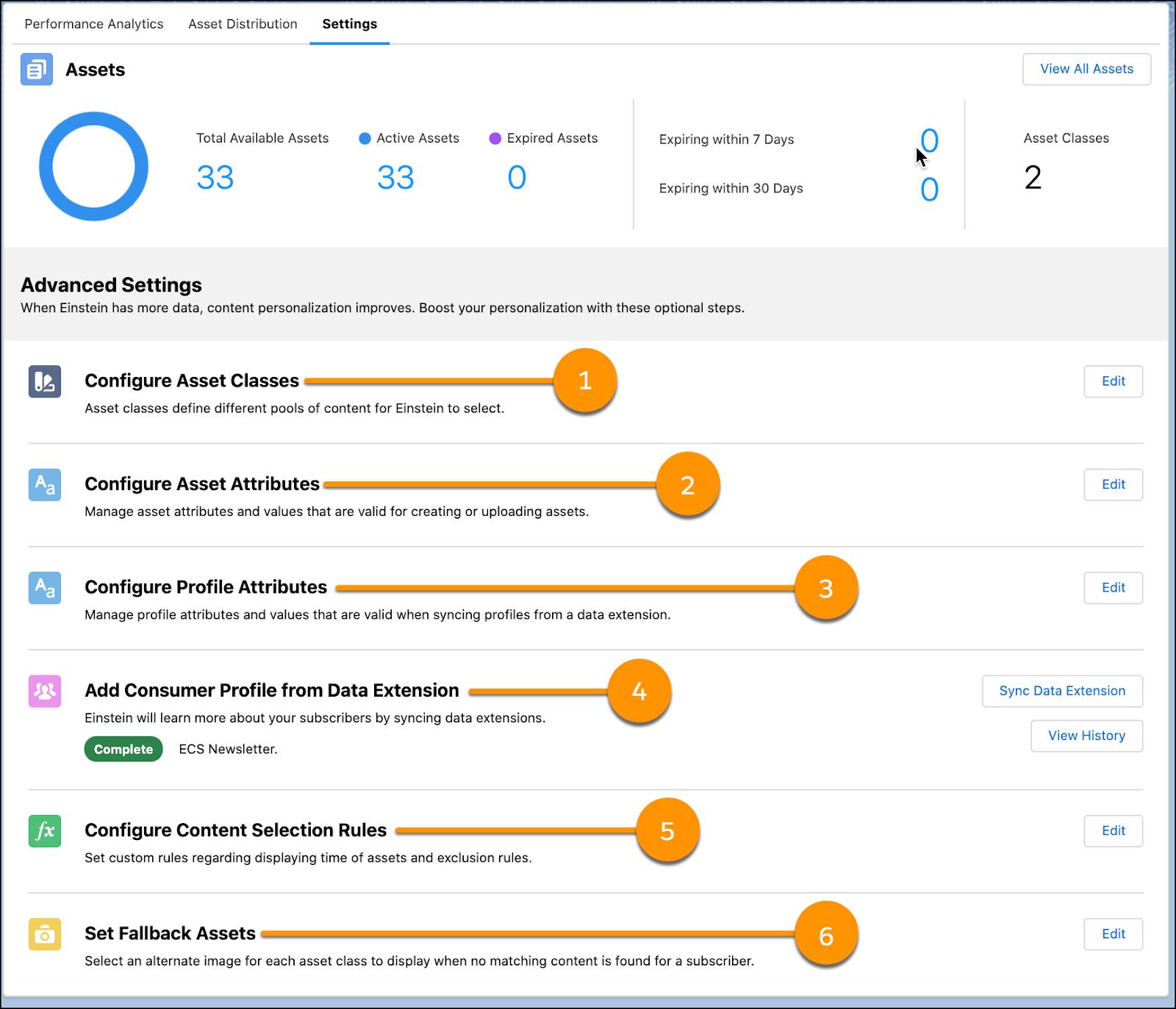Click the blue Active Assets legend dot

(x=365, y=138)
